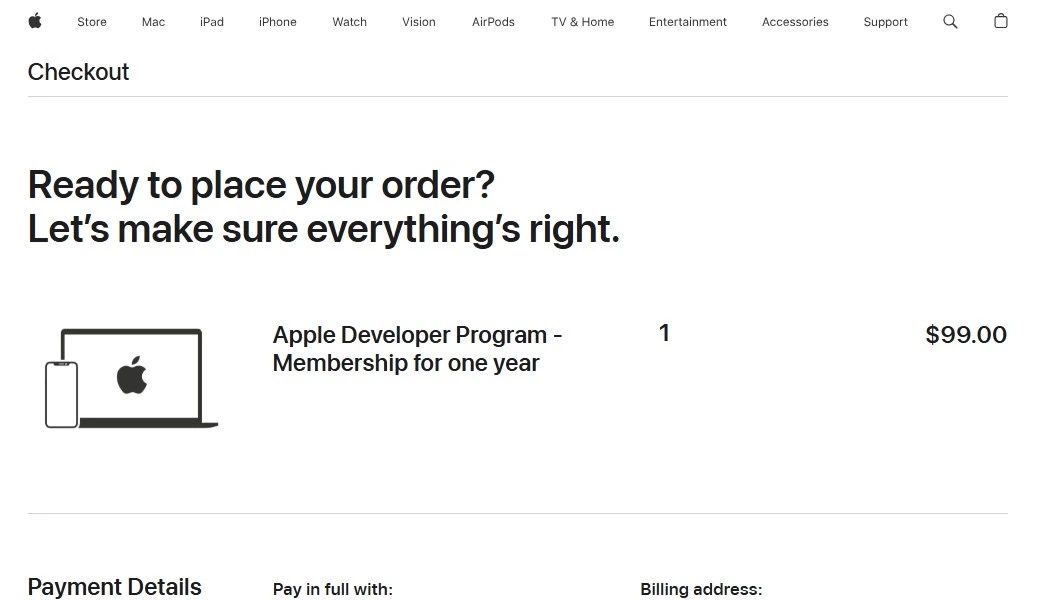Navigate to the Watch section

[x=349, y=22]
